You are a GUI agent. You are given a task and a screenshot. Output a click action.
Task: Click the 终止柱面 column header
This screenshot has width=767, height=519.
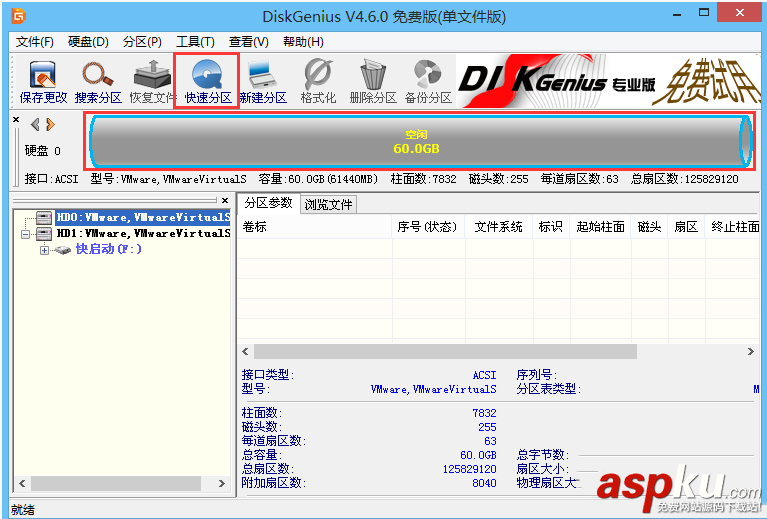(733, 226)
